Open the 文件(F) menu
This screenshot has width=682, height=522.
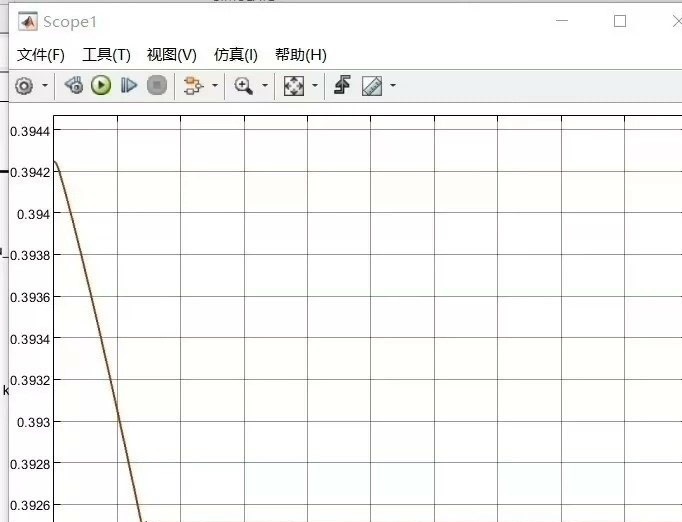click(x=41, y=55)
